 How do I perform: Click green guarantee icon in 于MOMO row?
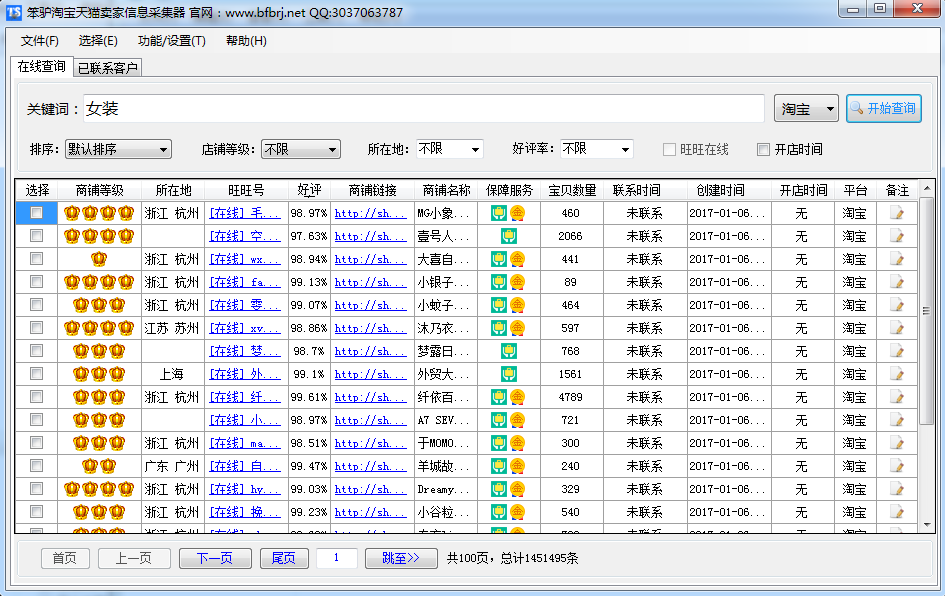click(498, 443)
